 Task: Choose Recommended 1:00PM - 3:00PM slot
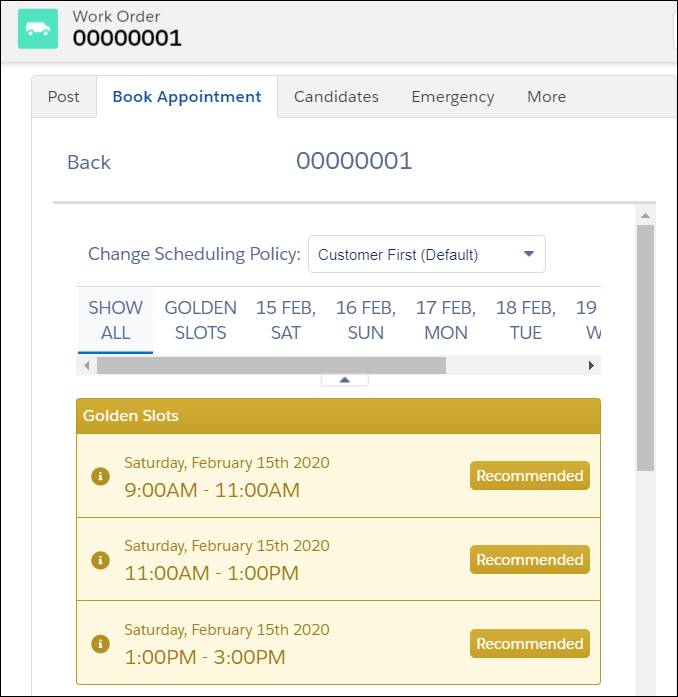click(530, 643)
